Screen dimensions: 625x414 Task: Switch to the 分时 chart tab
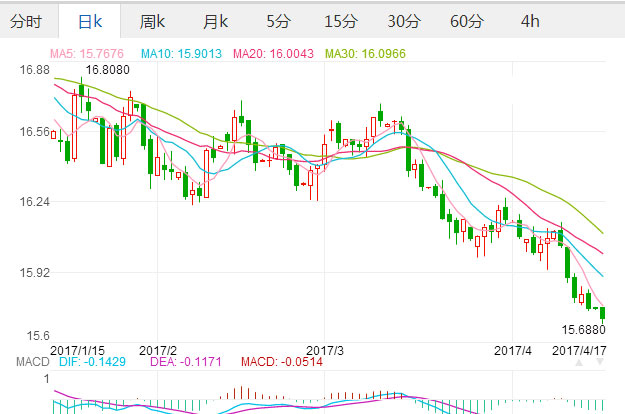point(26,21)
